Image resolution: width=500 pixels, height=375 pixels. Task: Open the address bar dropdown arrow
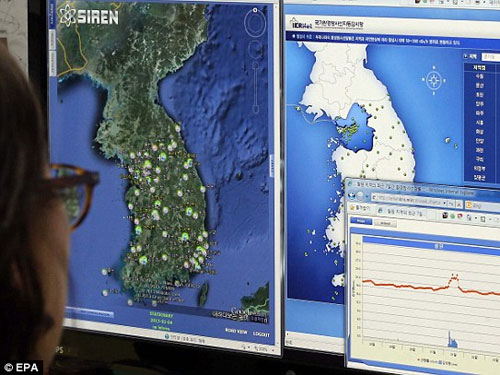[x=444, y=203]
